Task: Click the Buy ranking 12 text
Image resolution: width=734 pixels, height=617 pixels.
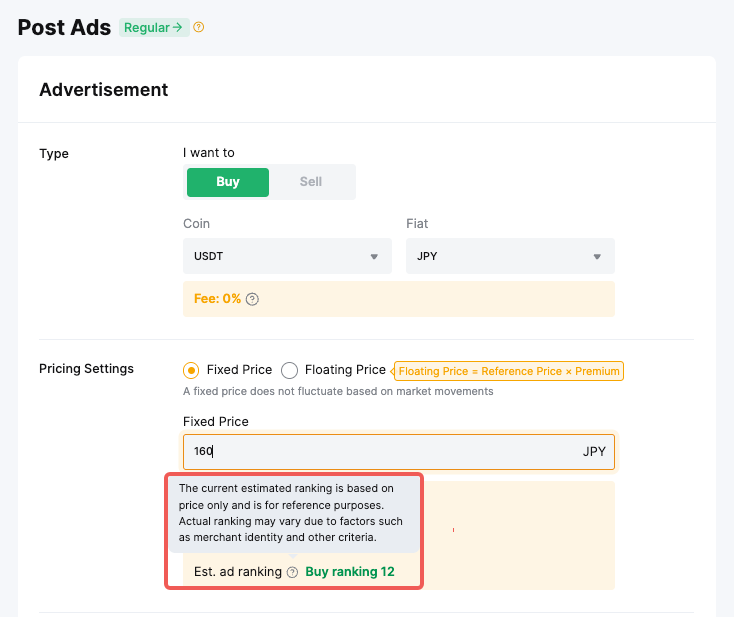Action: 349,572
